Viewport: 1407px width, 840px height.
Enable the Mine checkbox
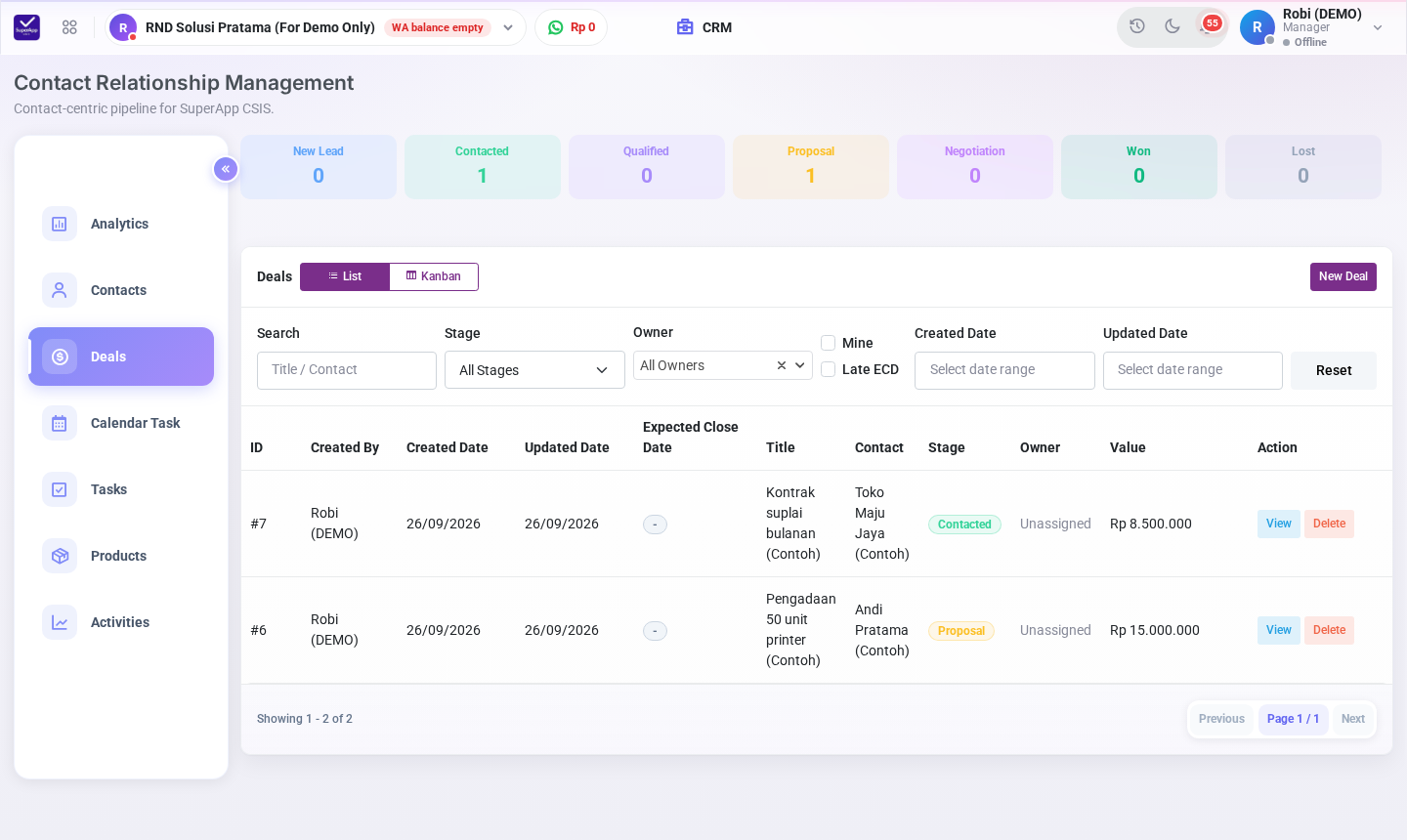click(829, 343)
